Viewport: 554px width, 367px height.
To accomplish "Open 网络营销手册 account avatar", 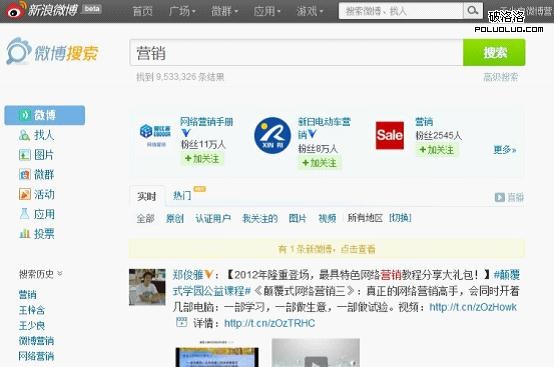I will pyautogui.click(x=156, y=135).
